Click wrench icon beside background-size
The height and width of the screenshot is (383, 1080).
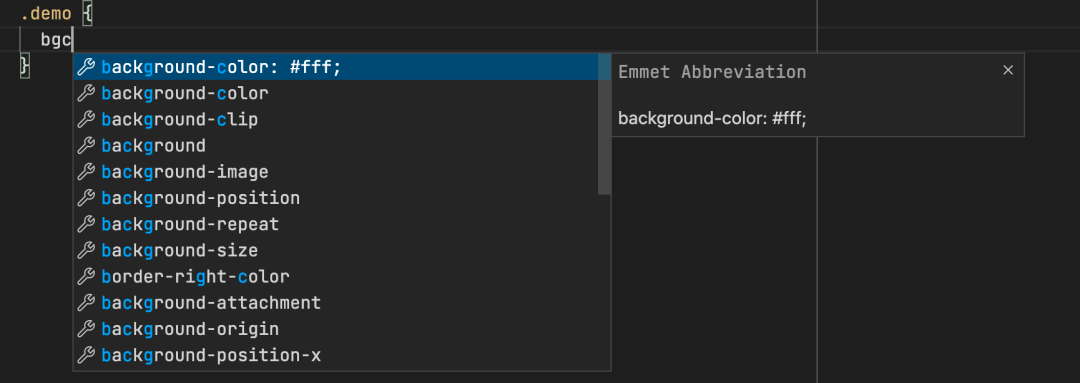click(x=85, y=250)
